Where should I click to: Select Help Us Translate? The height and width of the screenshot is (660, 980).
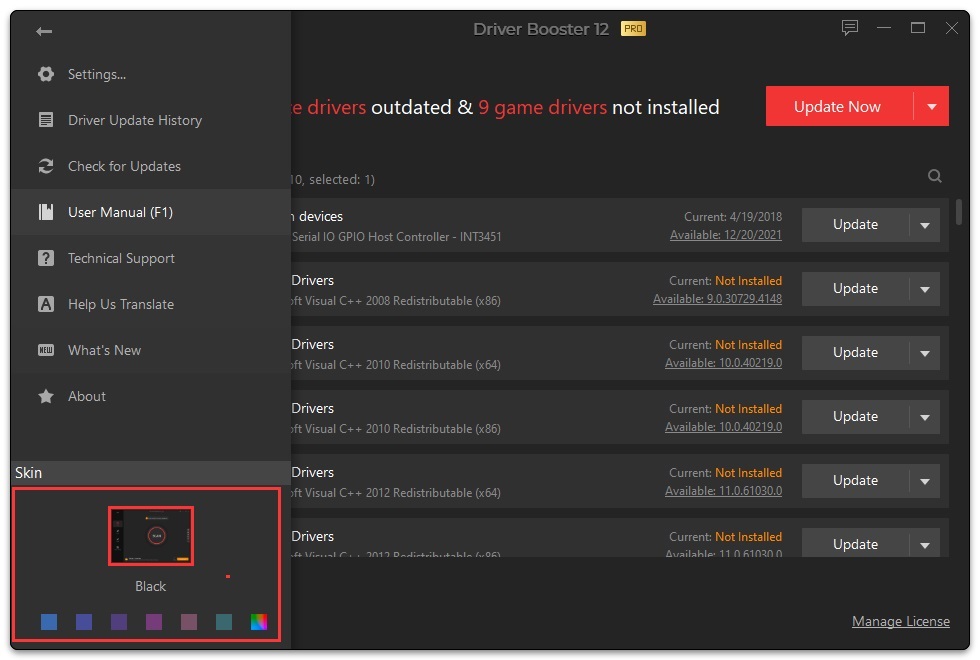coord(151,304)
